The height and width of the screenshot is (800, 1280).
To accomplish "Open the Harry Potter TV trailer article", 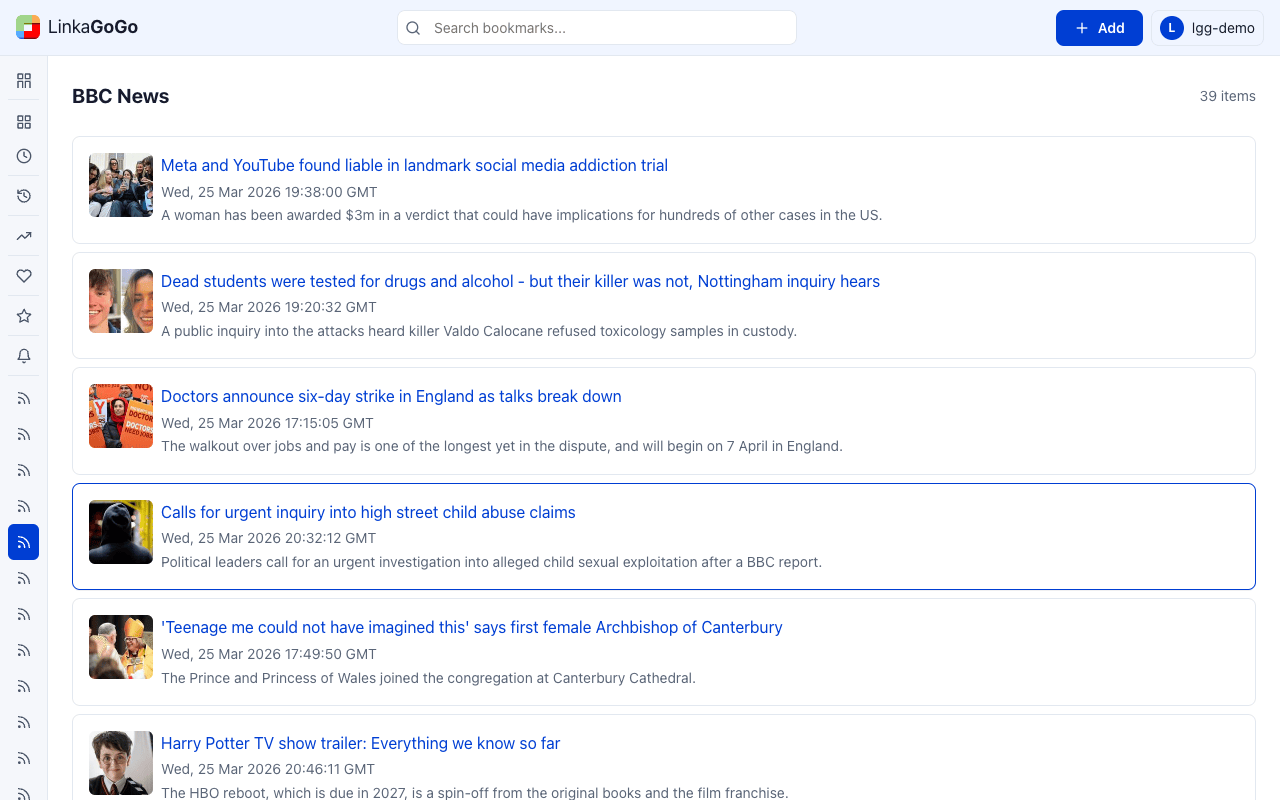I will click(360, 743).
